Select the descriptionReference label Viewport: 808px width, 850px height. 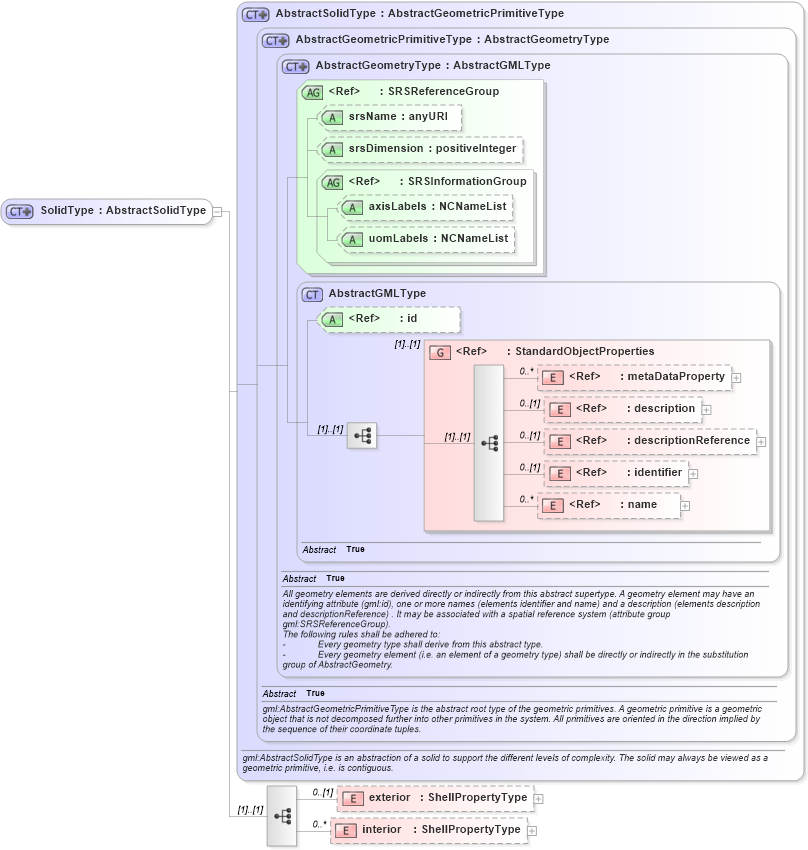692,440
